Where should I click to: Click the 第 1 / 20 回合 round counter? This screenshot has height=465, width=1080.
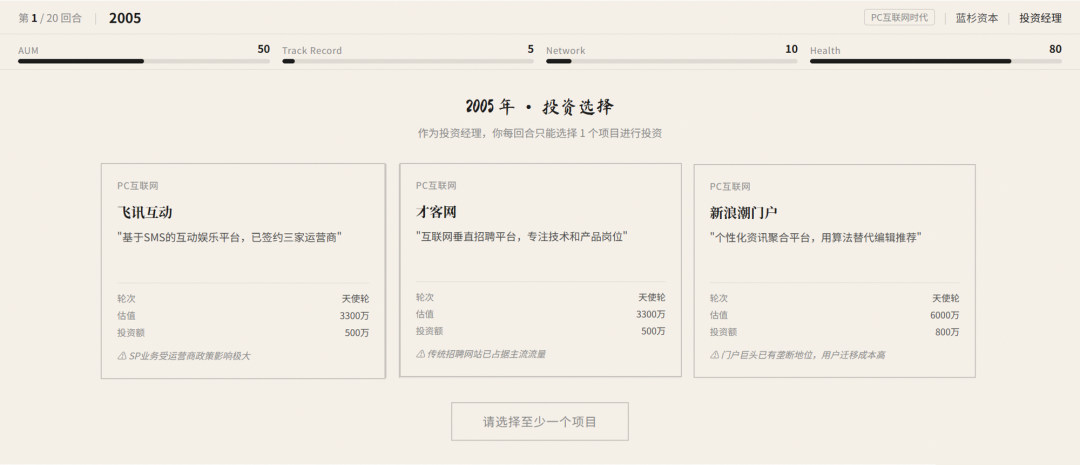50,18
